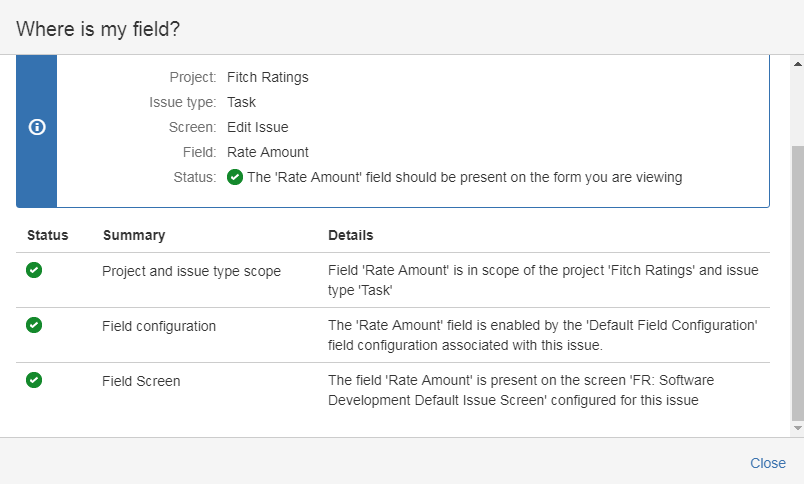Click the 'Fitch Ratings' project value
Viewport: 804px width, 484px height.
267,77
